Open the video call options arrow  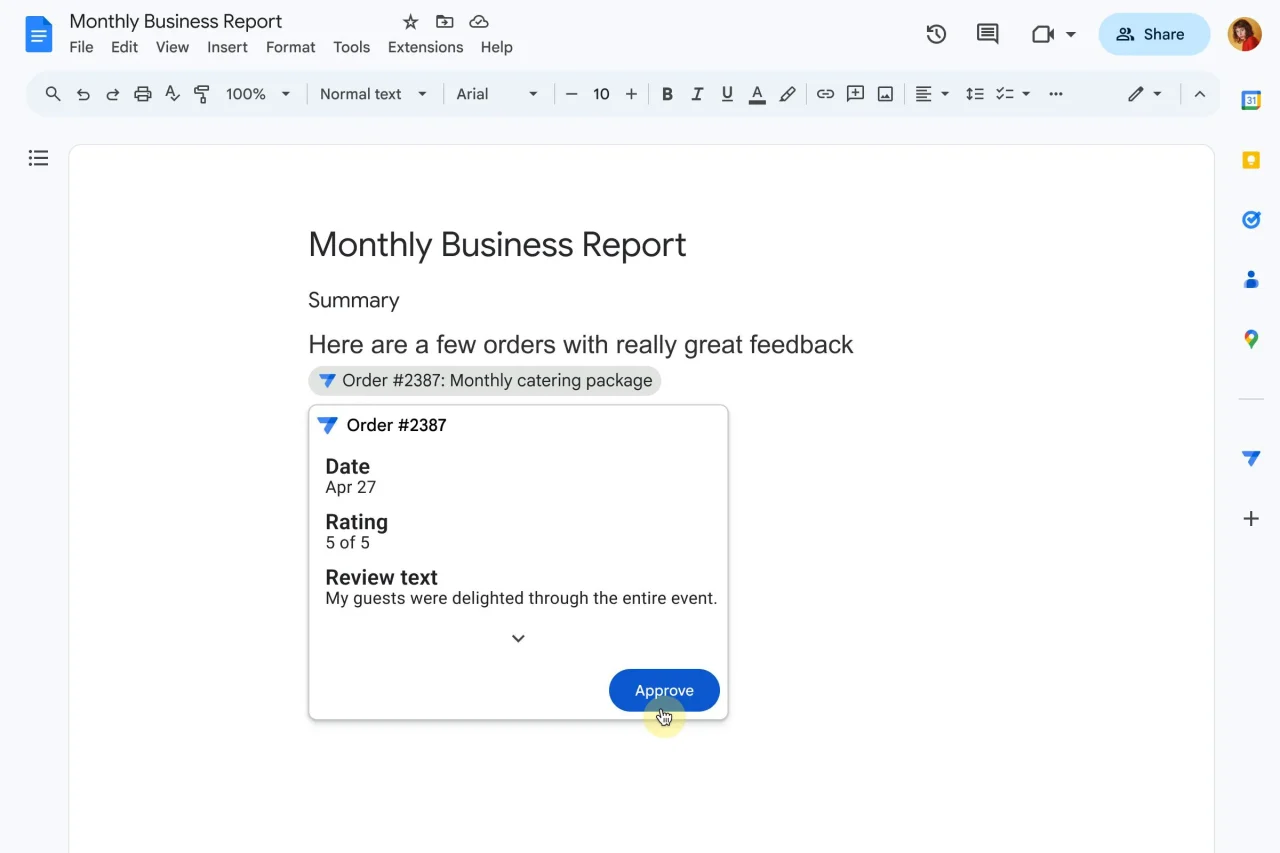click(x=1071, y=34)
